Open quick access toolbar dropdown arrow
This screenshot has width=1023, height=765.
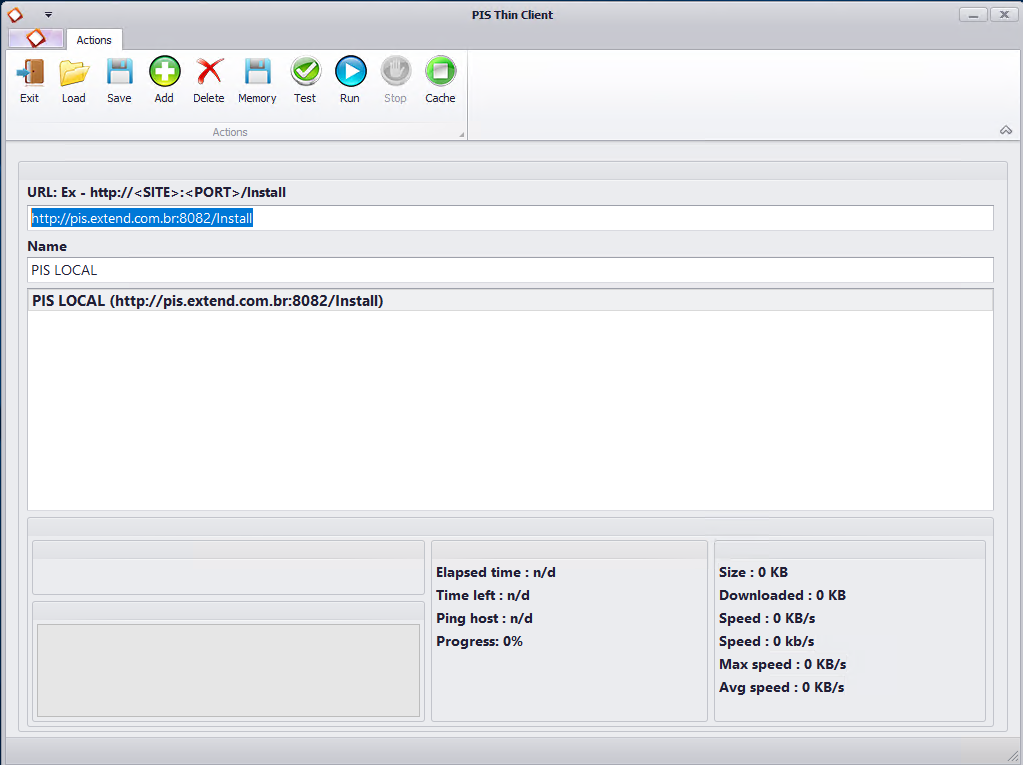pos(48,14)
